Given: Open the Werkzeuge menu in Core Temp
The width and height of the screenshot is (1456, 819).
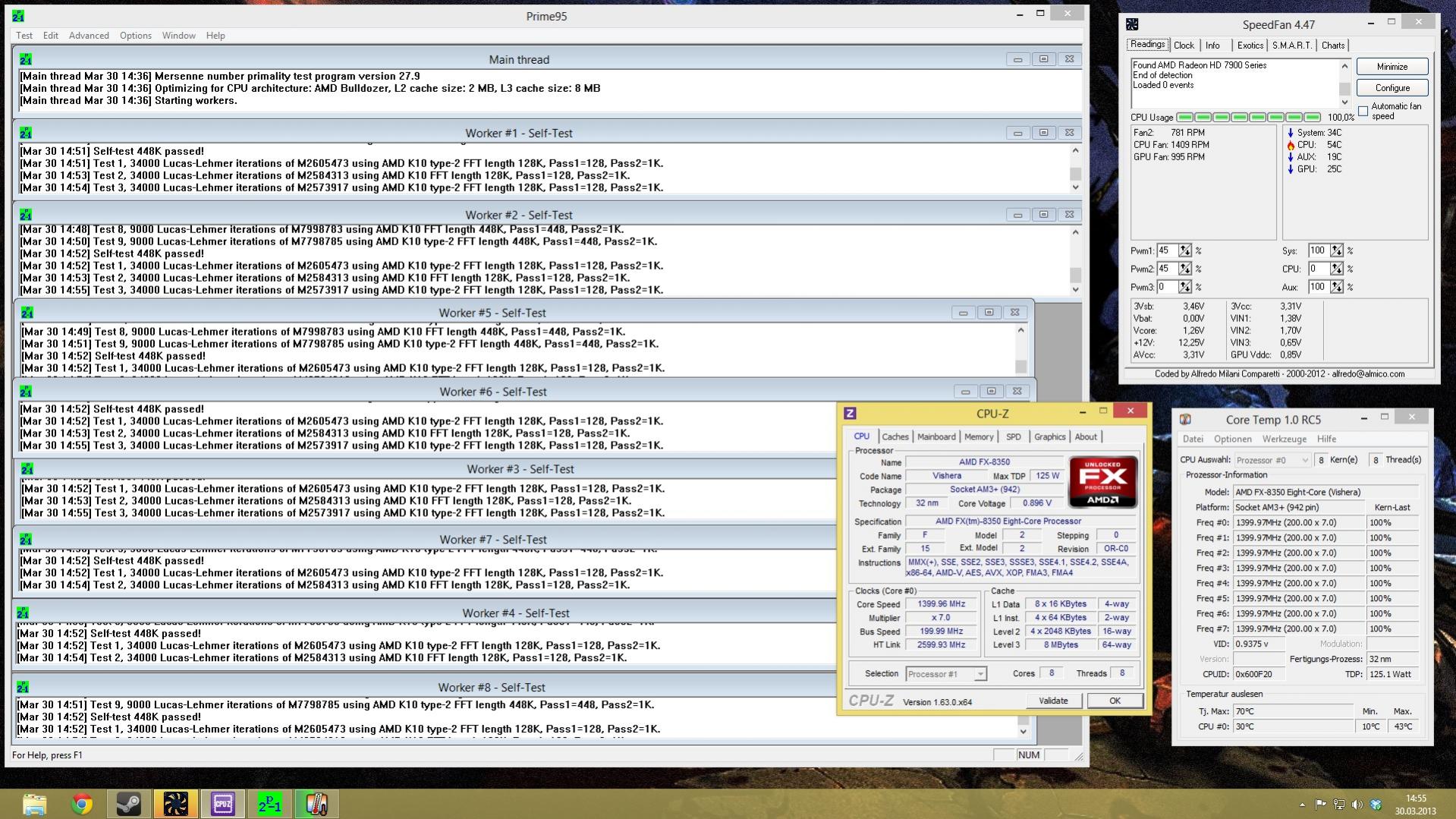Looking at the screenshot, I should click(1284, 439).
